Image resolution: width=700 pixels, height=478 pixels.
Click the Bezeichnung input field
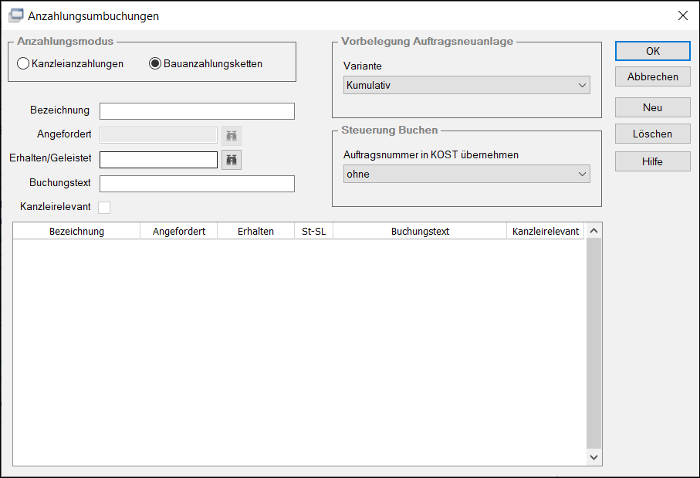(197, 111)
